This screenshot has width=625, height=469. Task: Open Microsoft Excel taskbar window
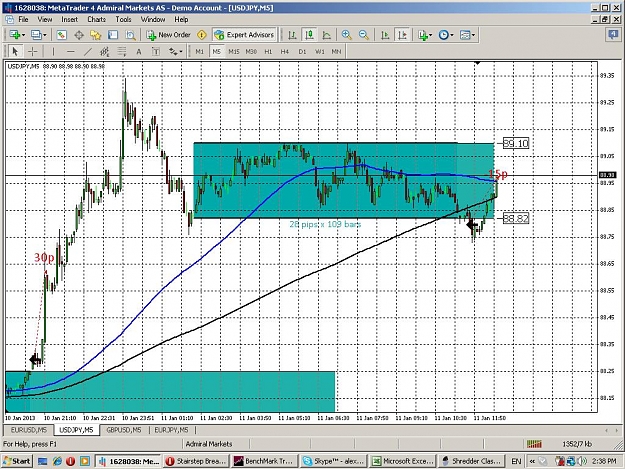click(x=401, y=461)
